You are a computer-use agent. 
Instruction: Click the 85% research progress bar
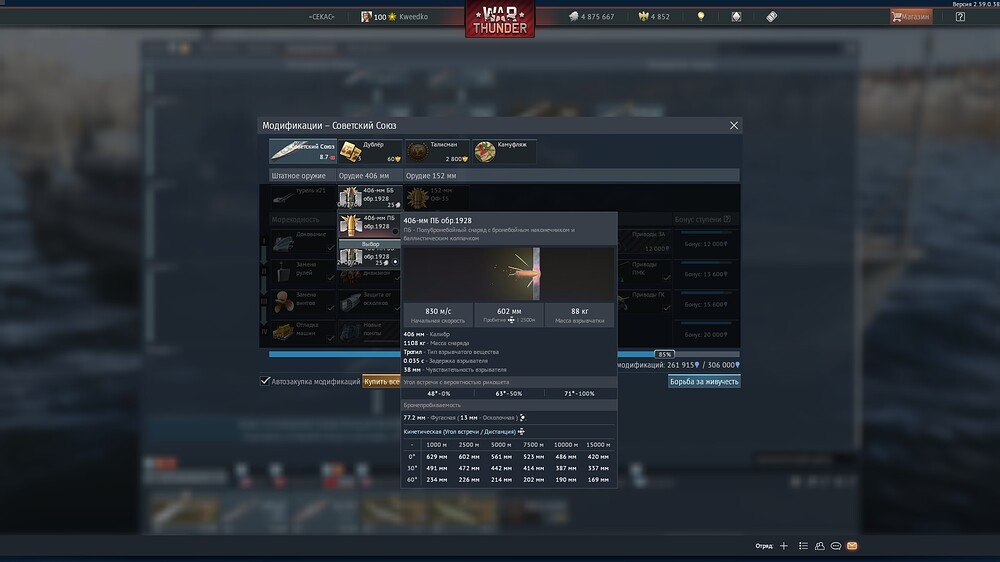tap(504, 354)
